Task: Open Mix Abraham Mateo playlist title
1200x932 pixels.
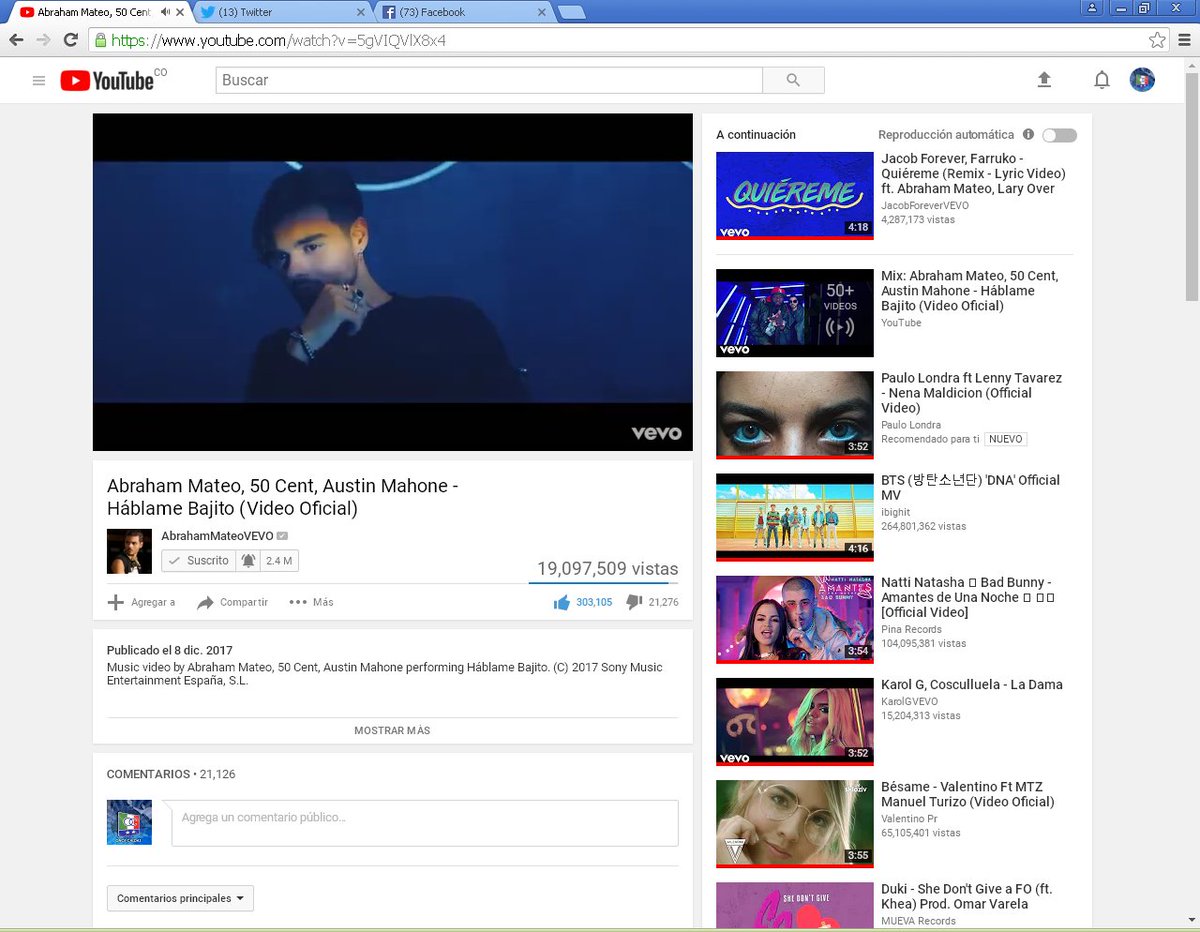Action: (969, 291)
